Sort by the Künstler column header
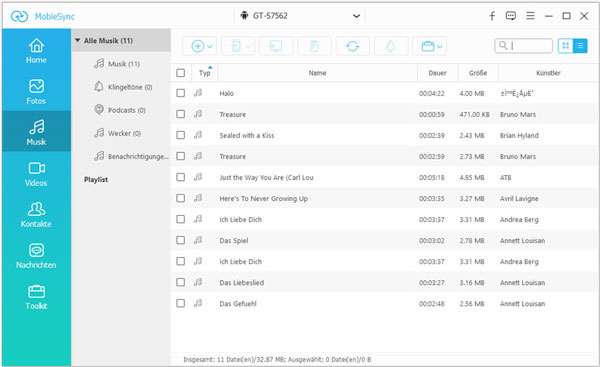 548,73
